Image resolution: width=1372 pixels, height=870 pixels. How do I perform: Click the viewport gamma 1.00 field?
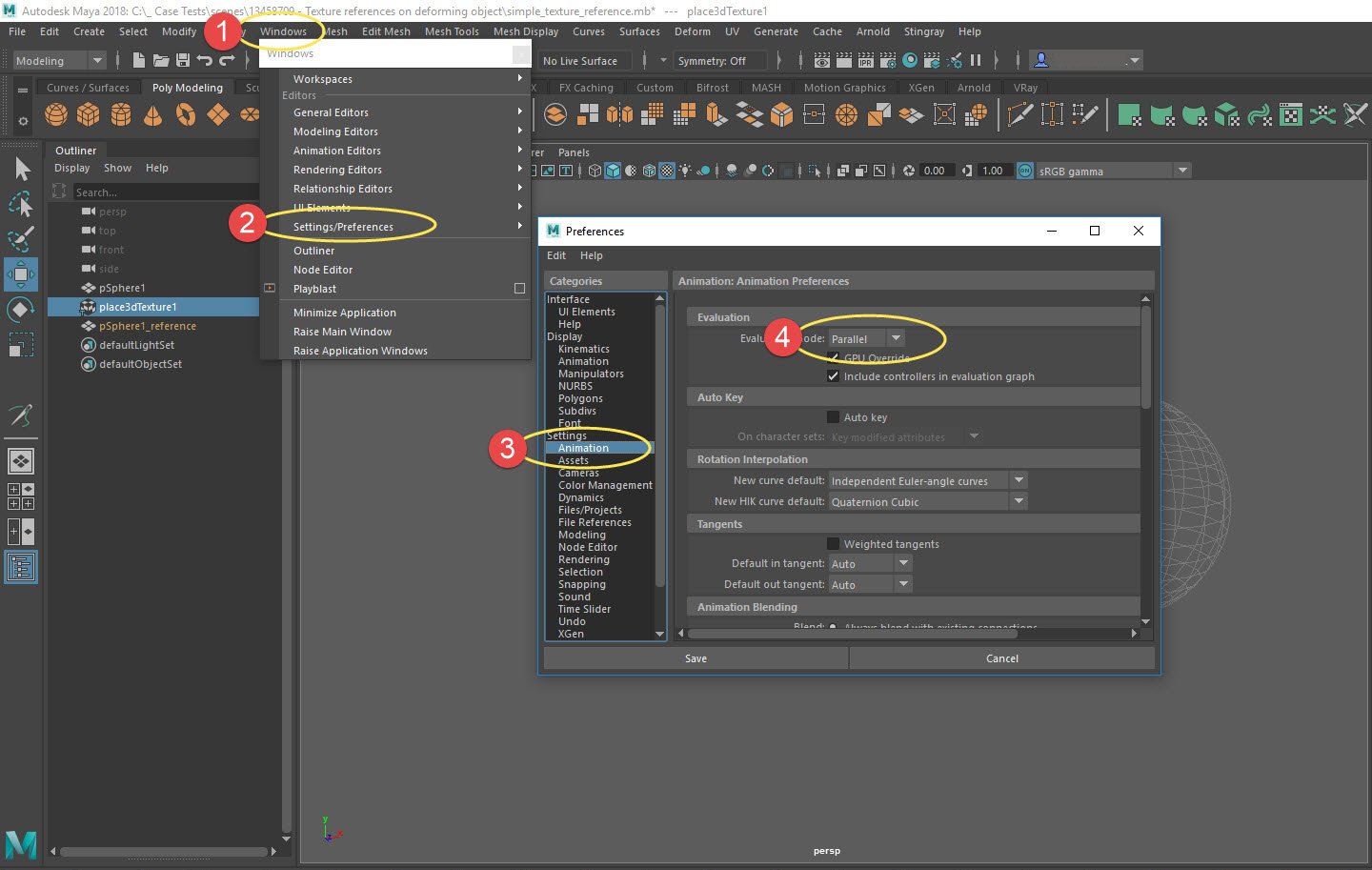click(994, 171)
